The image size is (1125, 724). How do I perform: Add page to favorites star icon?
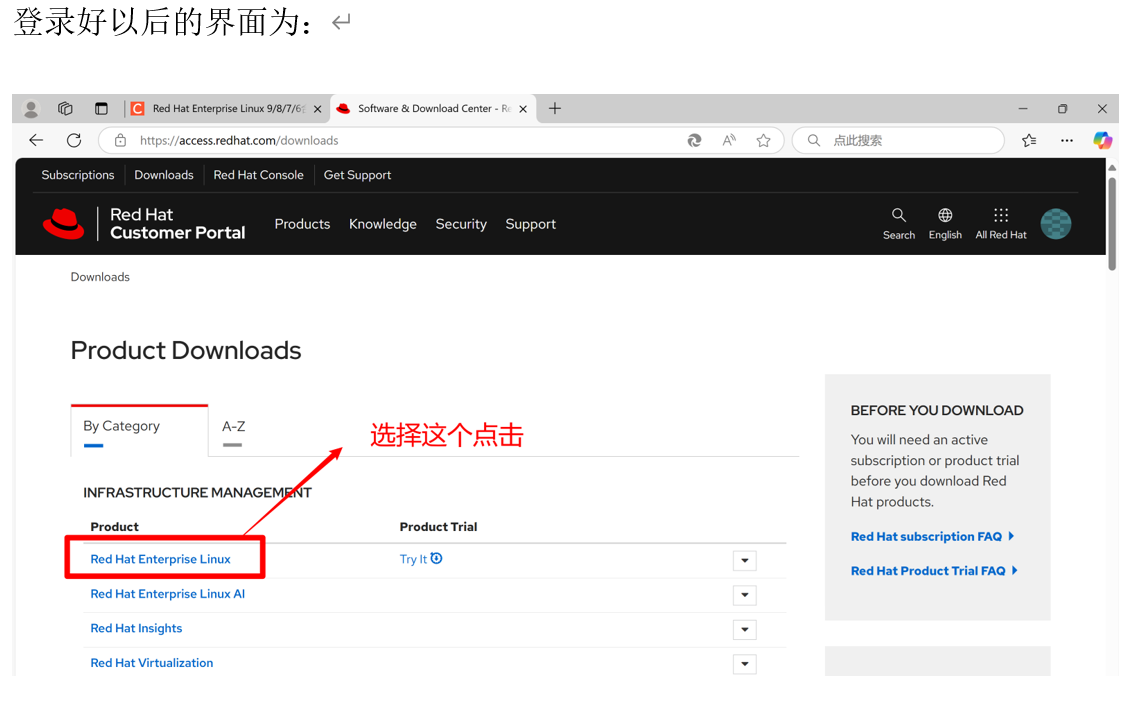[763, 141]
